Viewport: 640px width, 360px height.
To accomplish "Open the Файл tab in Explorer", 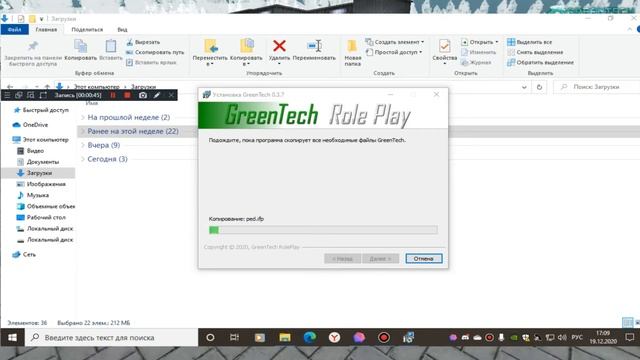I will pos(14,29).
